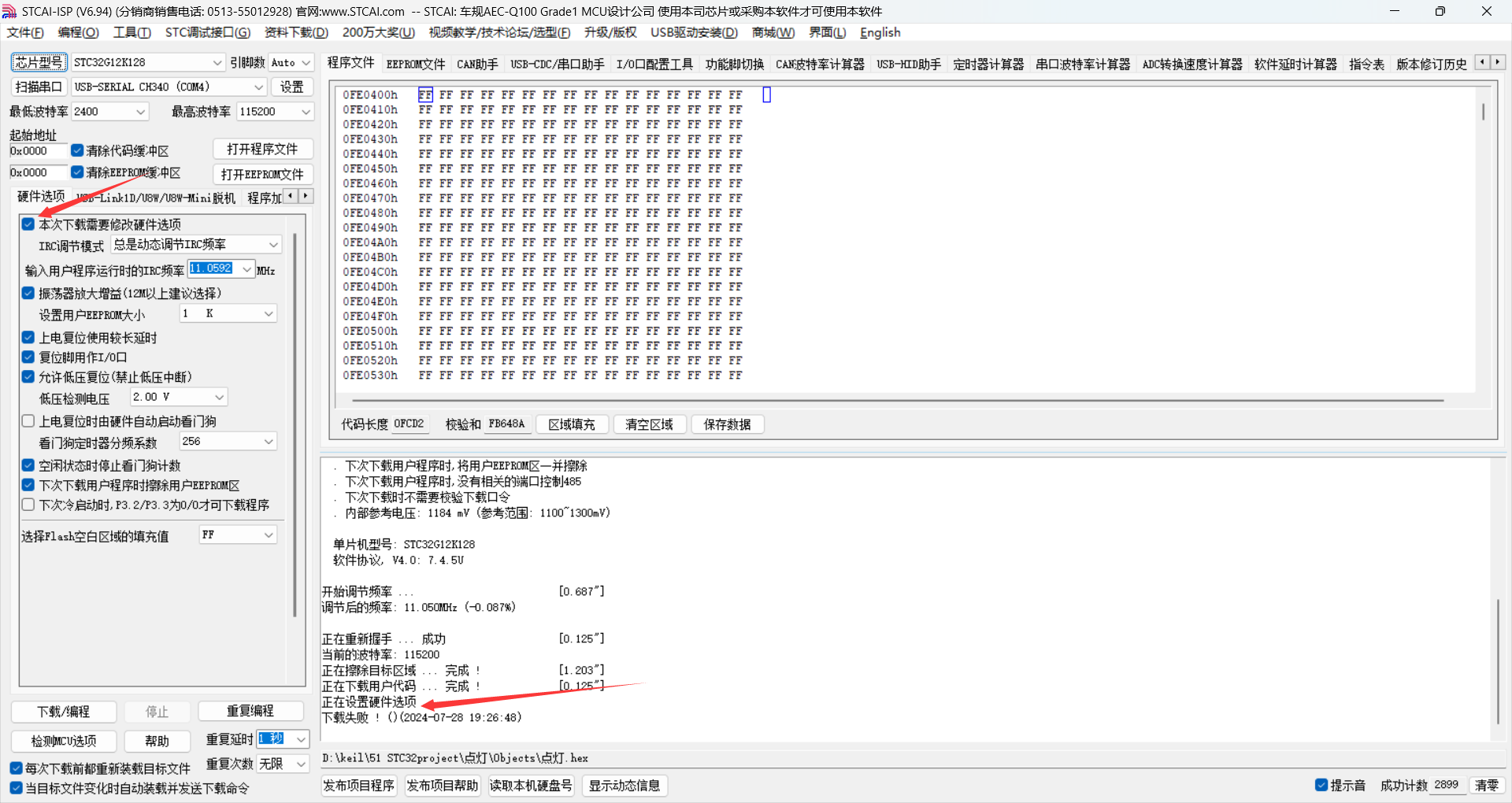Click the 清空区域 button

(650, 424)
